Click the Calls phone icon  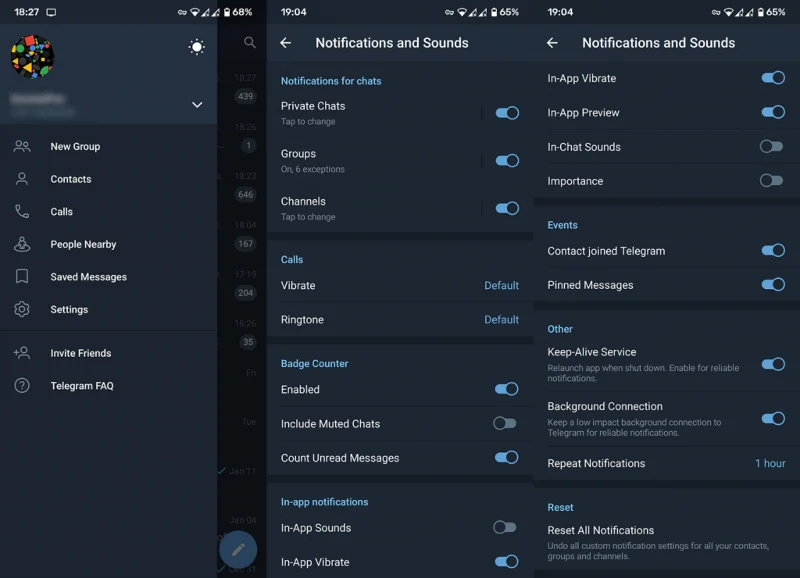click(22, 211)
